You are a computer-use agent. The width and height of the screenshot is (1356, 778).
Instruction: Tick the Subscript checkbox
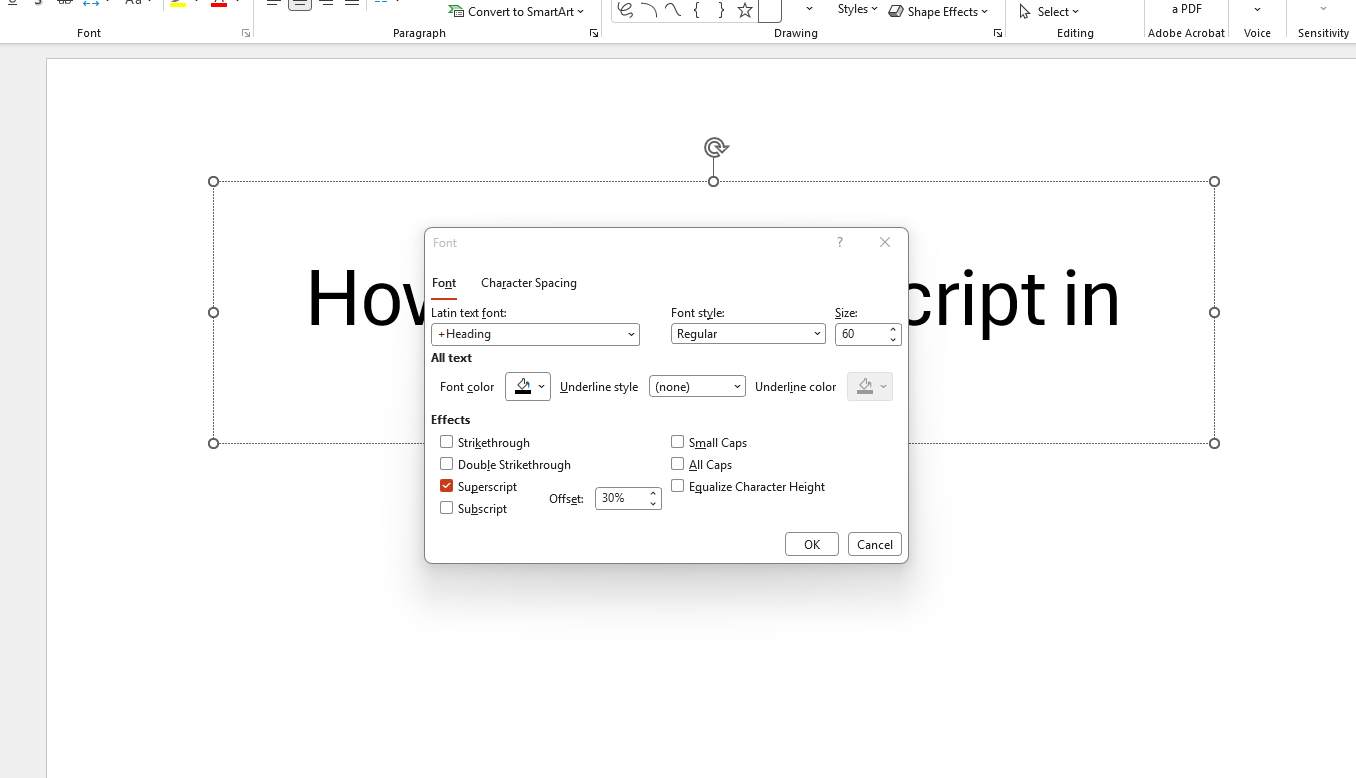(447, 508)
